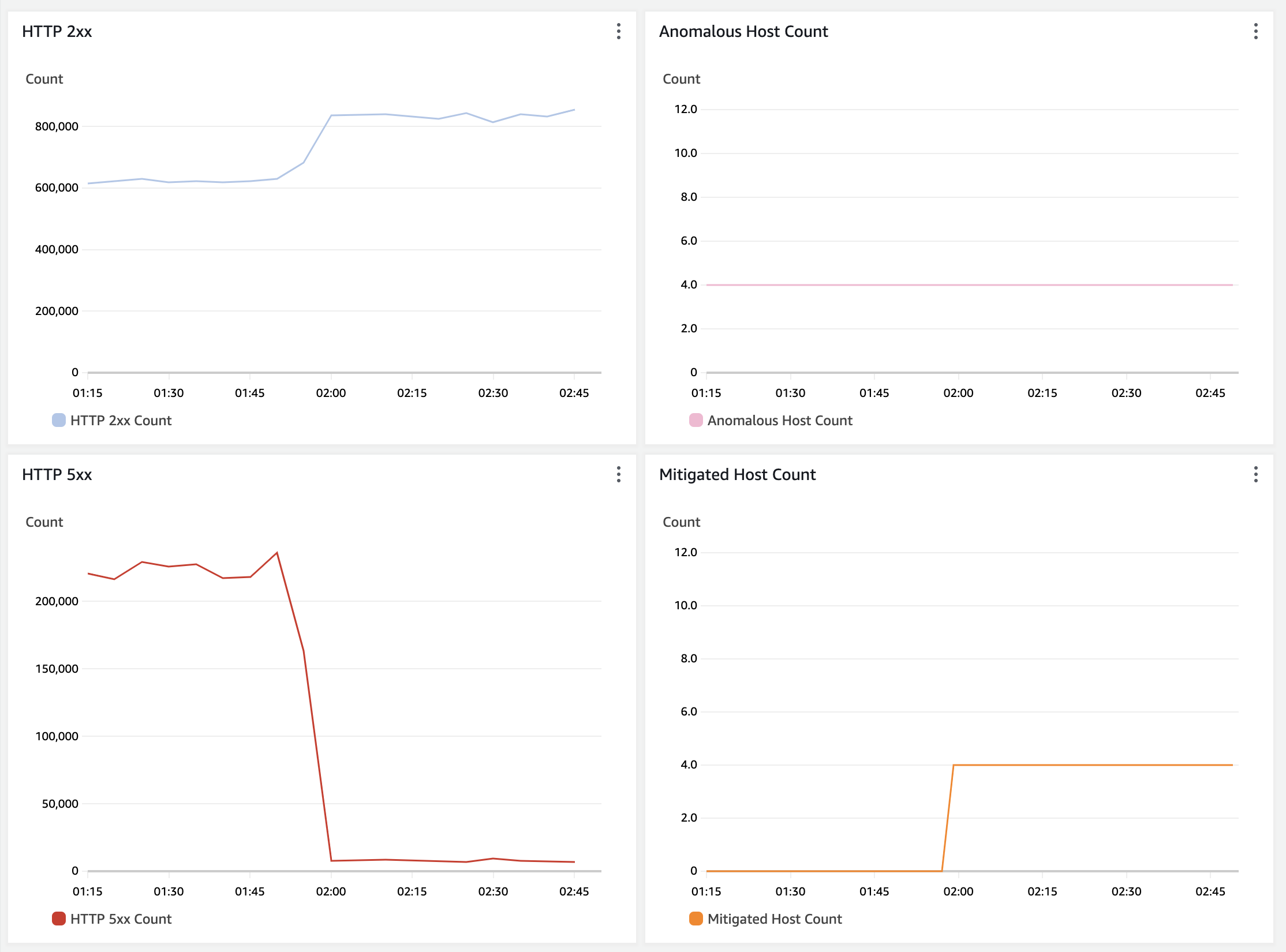Click the HTTP 5xx Count legend label
Viewport: 1286px width, 952px height.
[121, 919]
